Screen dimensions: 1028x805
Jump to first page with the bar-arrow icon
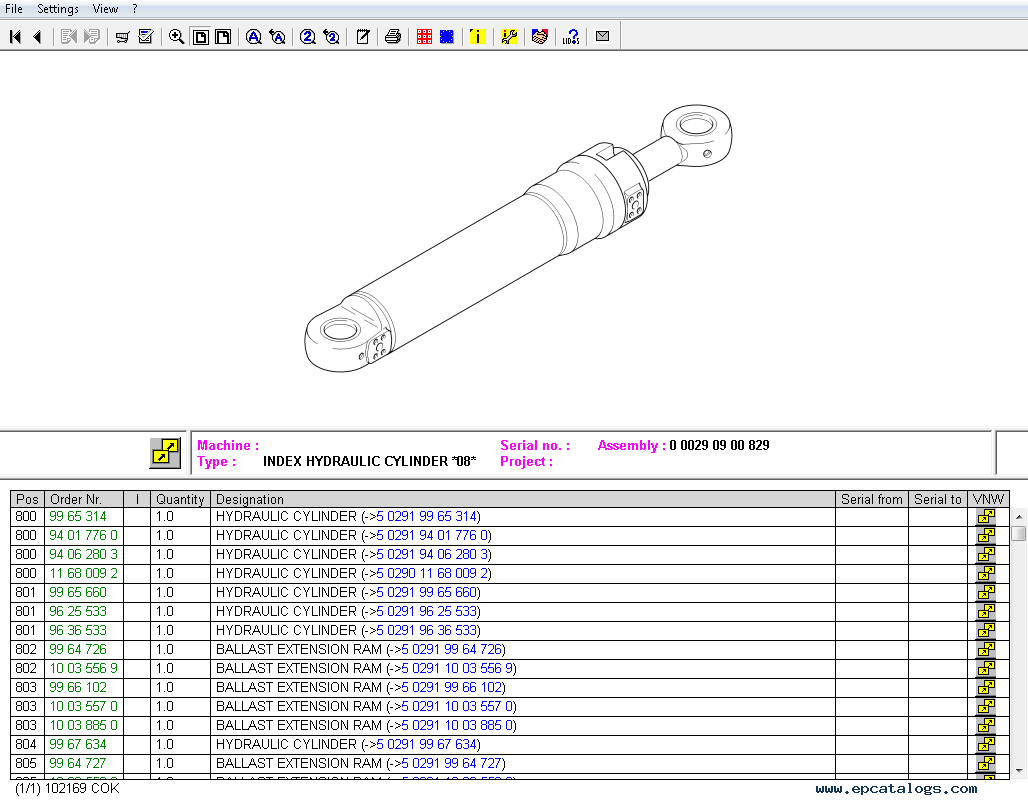pyautogui.click(x=16, y=37)
